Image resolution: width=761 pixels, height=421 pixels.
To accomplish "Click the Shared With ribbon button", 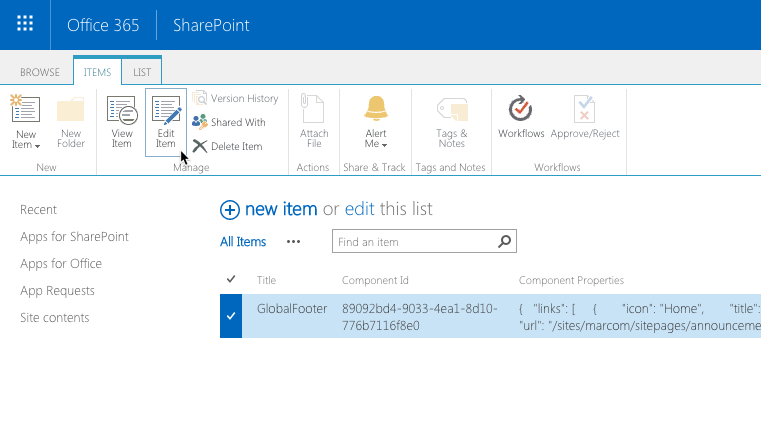I will (229, 122).
